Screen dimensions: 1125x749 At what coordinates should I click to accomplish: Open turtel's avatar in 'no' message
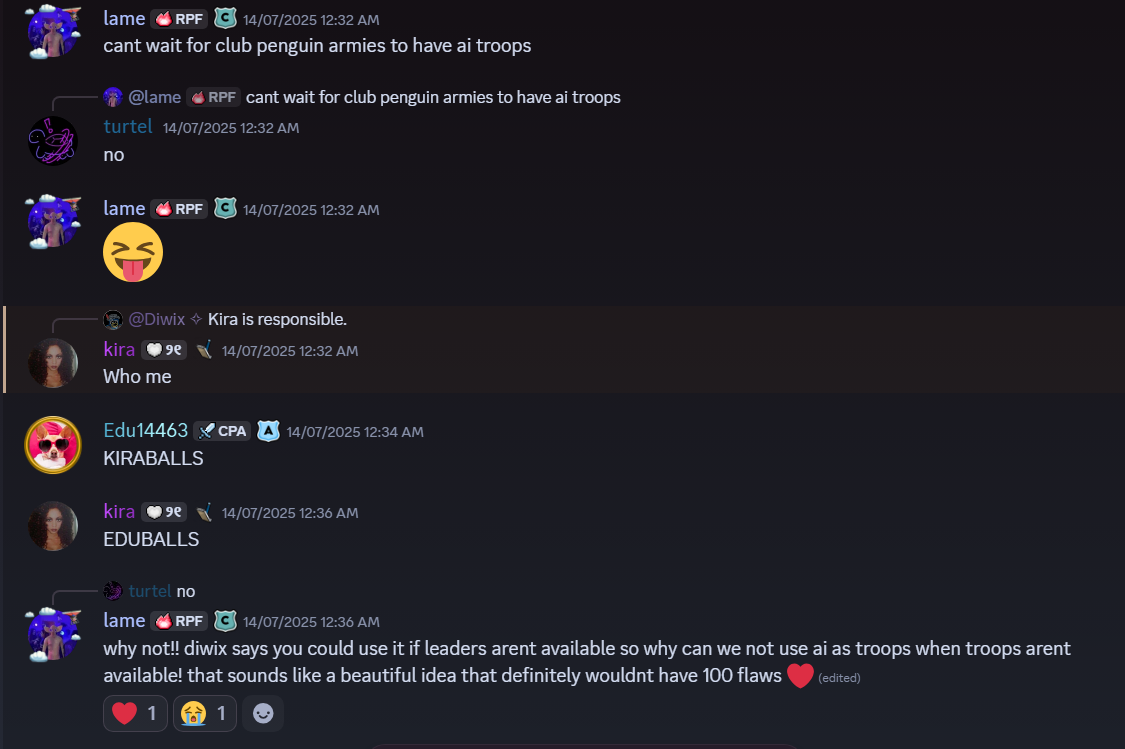[x=53, y=141]
